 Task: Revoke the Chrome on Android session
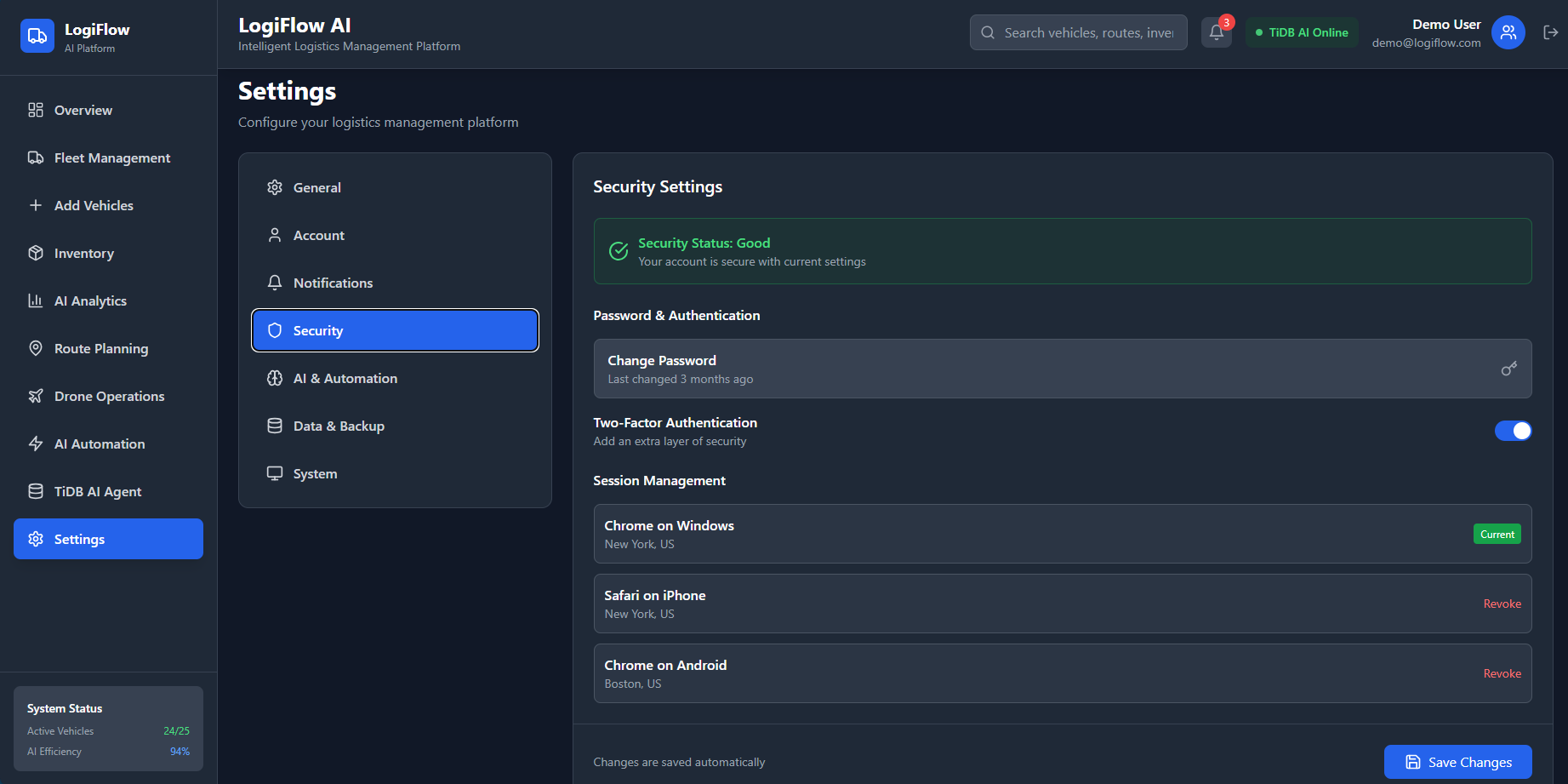pyautogui.click(x=1502, y=673)
